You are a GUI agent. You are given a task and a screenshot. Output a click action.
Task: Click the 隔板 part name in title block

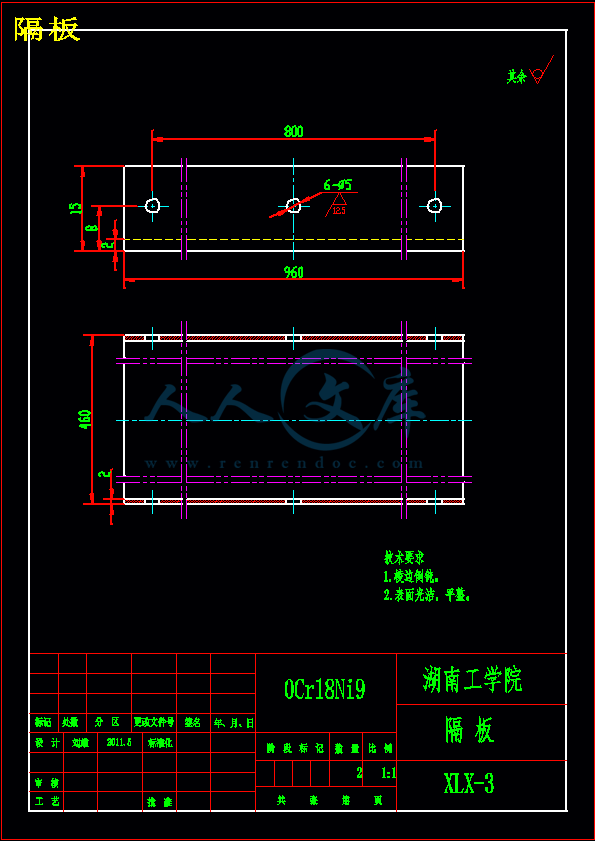tap(481, 732)
